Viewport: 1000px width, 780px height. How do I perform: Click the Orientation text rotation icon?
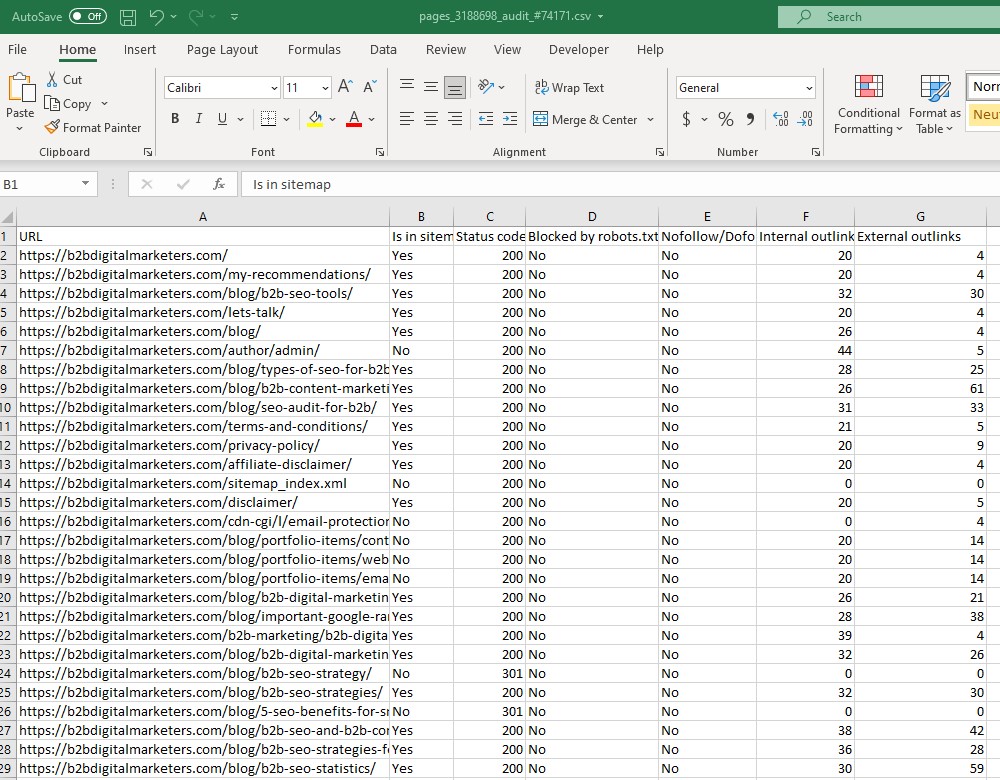coord(487,86)
